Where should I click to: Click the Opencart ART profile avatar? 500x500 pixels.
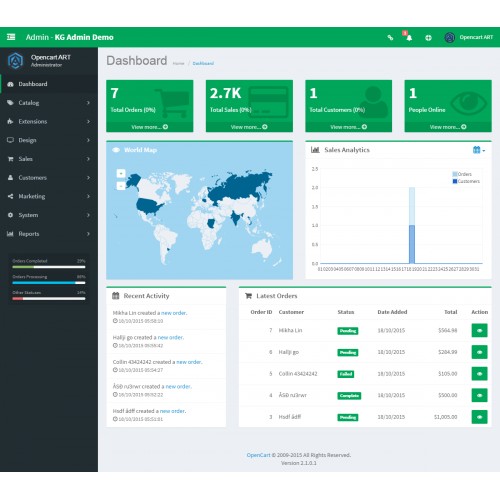pos(450,37)
